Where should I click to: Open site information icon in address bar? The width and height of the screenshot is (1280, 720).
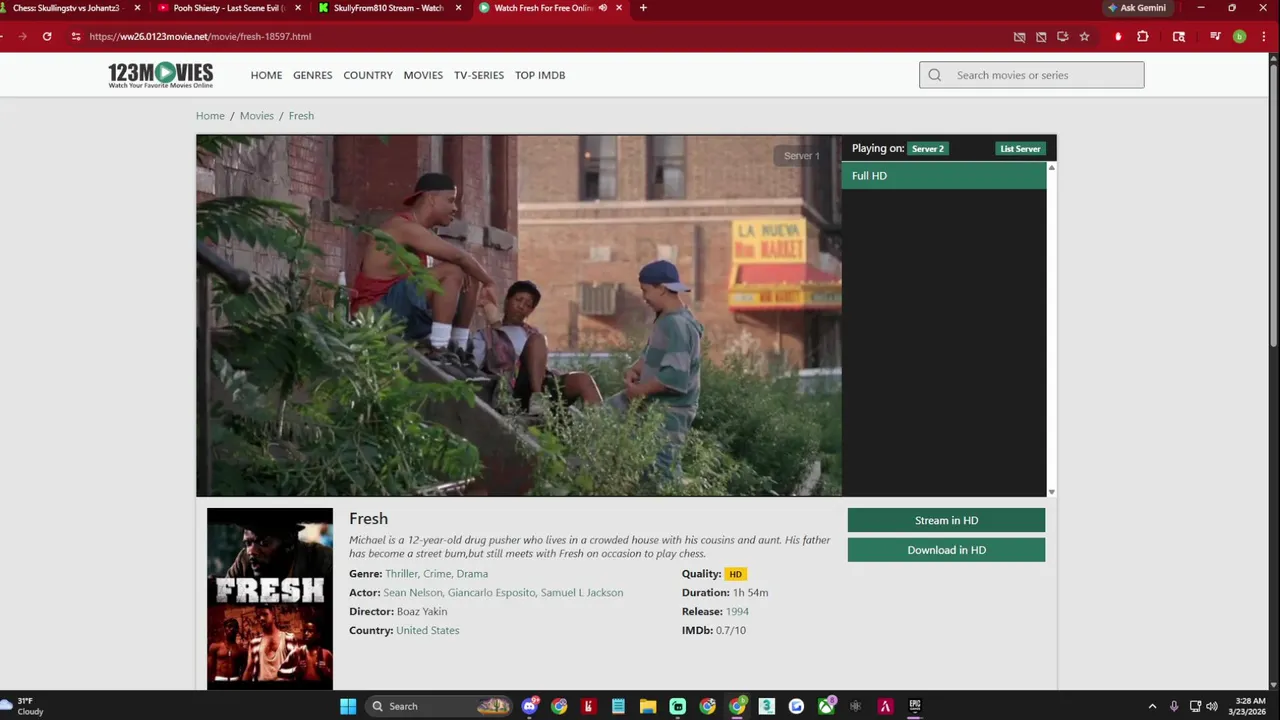click(x=76, y=36)
